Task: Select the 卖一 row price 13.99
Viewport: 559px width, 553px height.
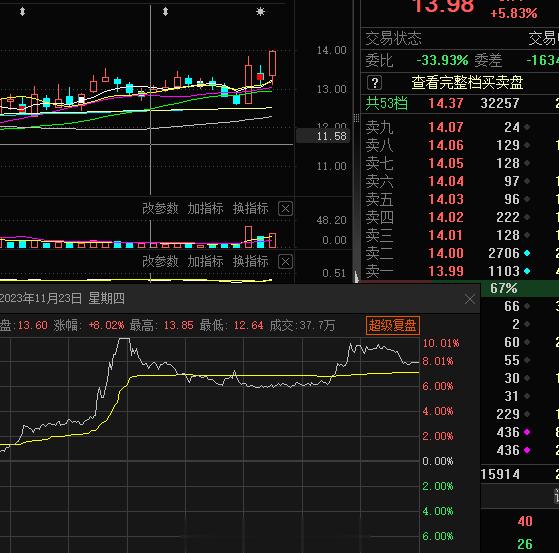Action: coord(446,271)
